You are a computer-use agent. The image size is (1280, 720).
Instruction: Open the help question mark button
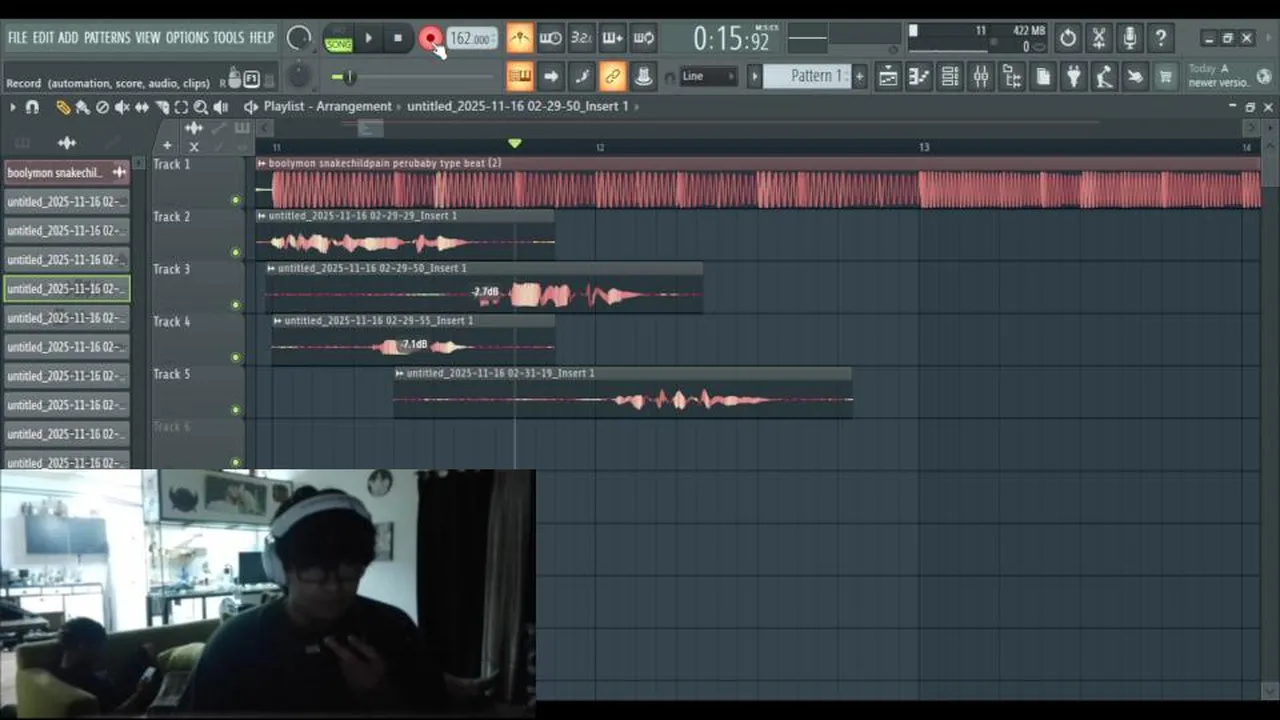[1160, 39]
